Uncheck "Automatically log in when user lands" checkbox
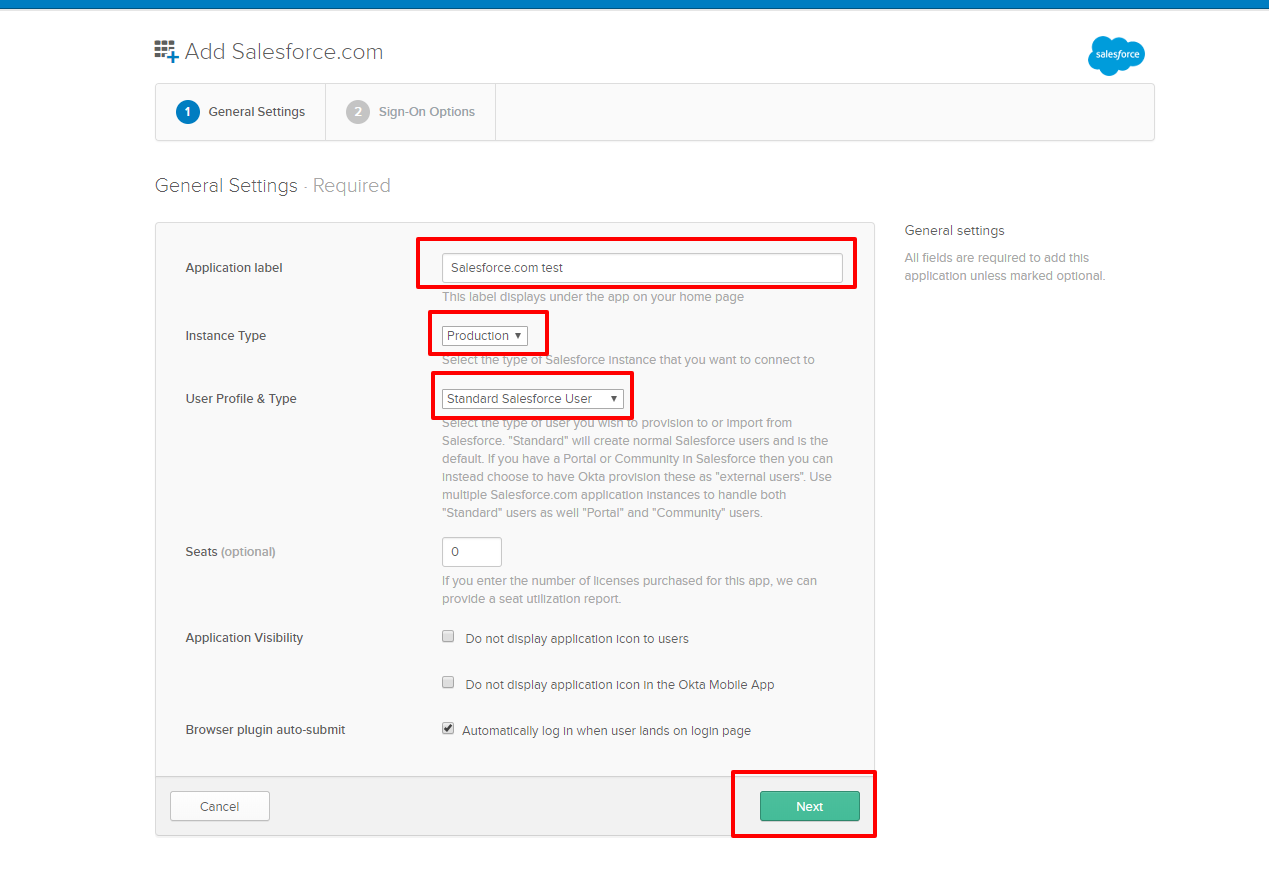The height and width of the screenshot is (872, 1269). [448, 729]
